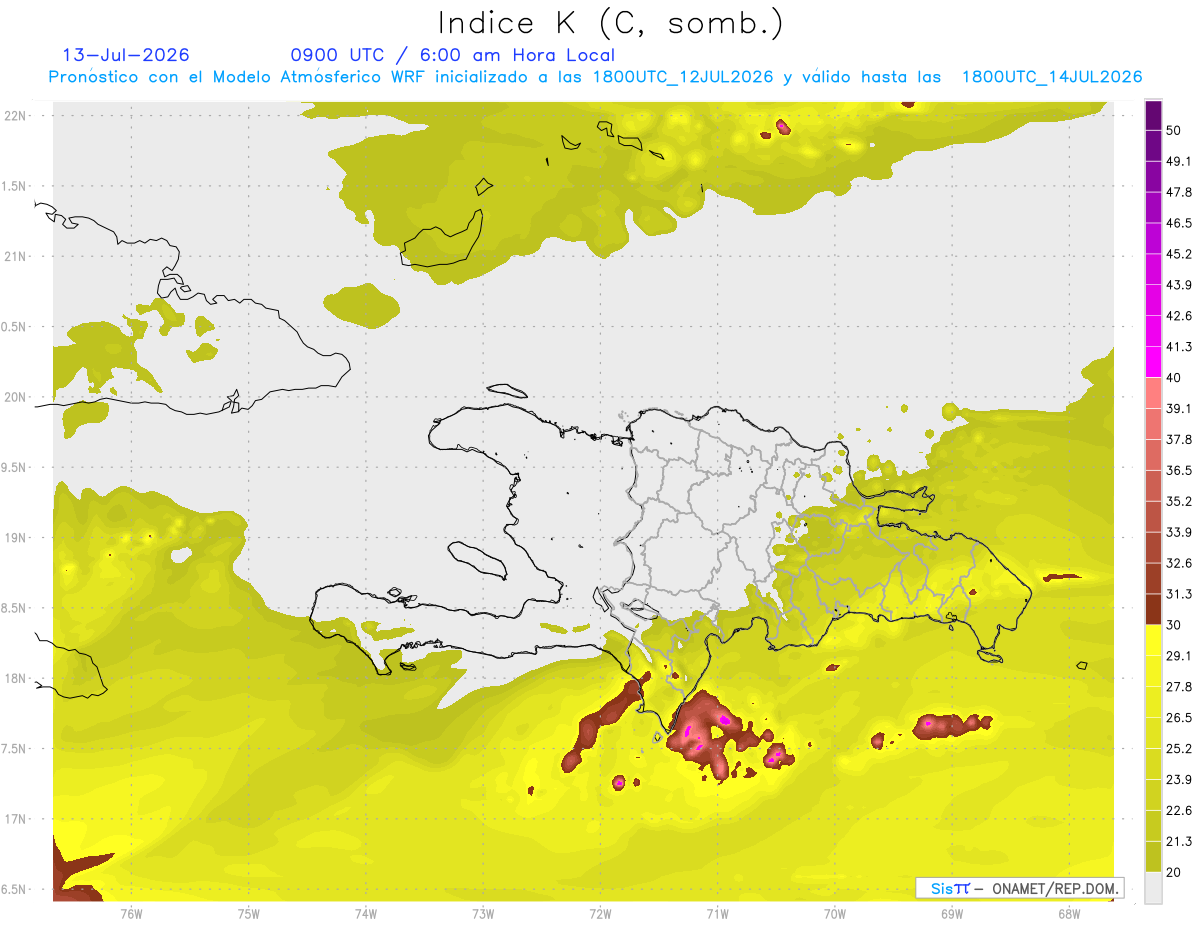The width and height of the screenshot is (1200, 927).
Task: Click colorbar label "43.9"
Action: pyautogui.click(x=1179, y=285)
